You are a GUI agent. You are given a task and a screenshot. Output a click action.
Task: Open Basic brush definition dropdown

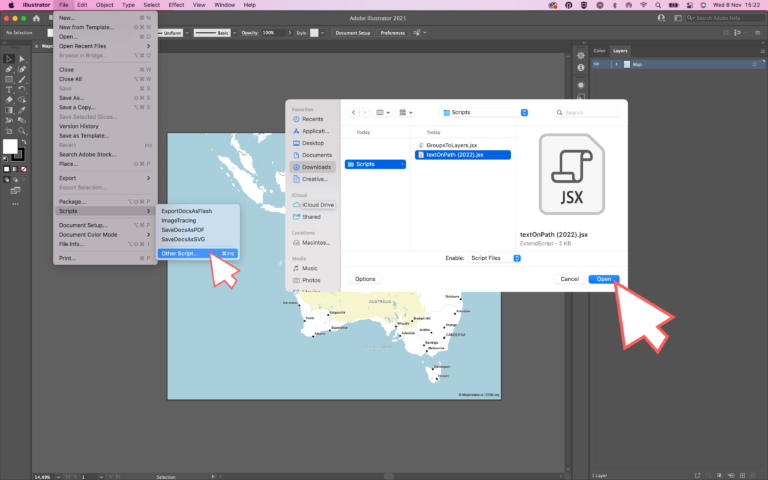click(x=235, y=33)
